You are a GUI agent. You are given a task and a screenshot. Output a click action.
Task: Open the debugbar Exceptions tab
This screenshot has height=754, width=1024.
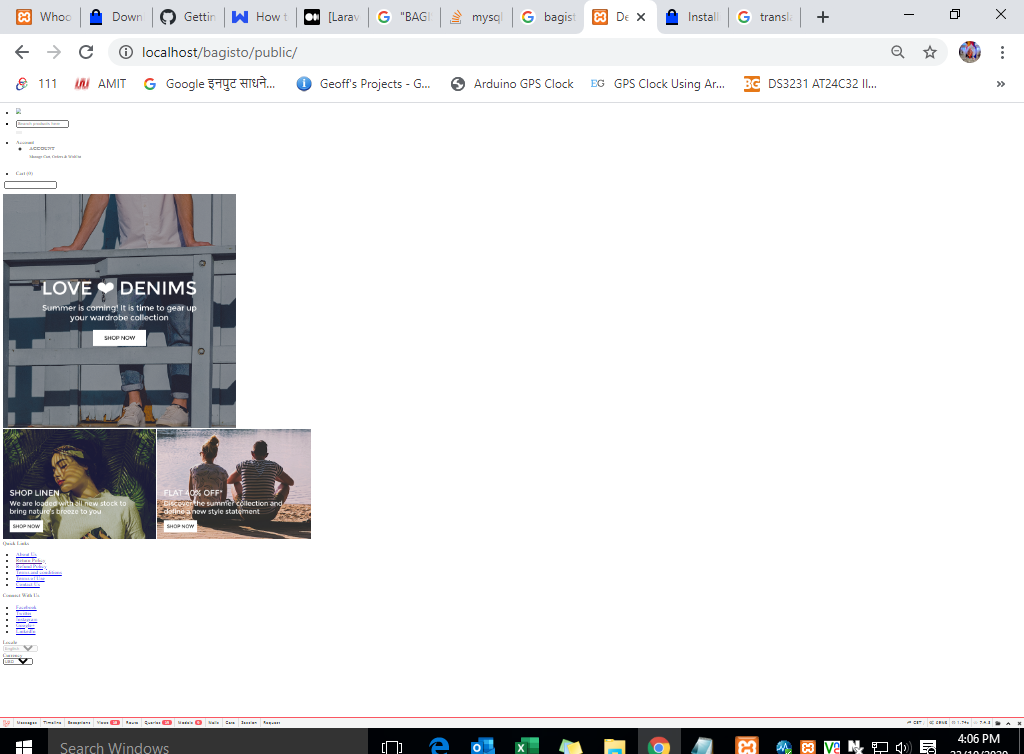[79, 723]
